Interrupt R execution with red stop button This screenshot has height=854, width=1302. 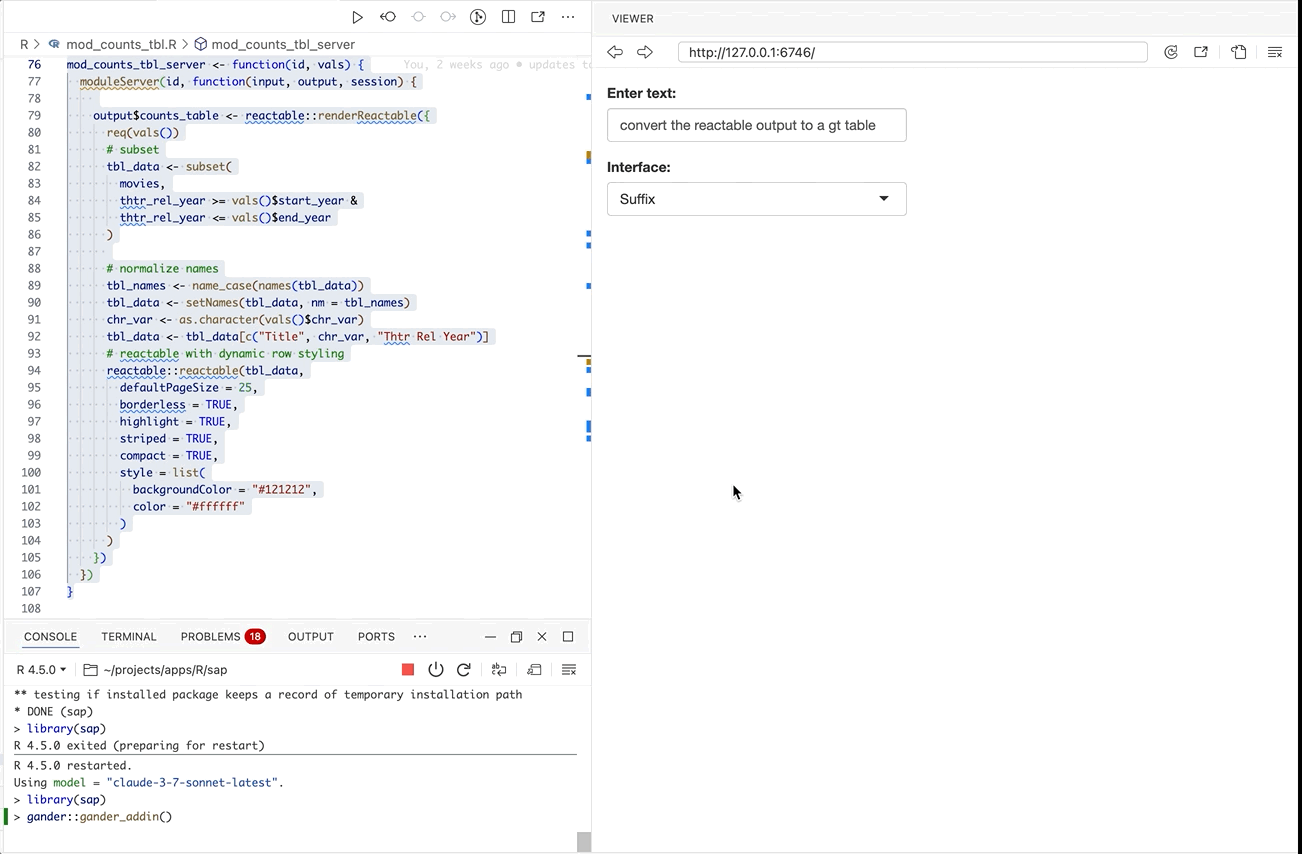[x=408, y=670]
